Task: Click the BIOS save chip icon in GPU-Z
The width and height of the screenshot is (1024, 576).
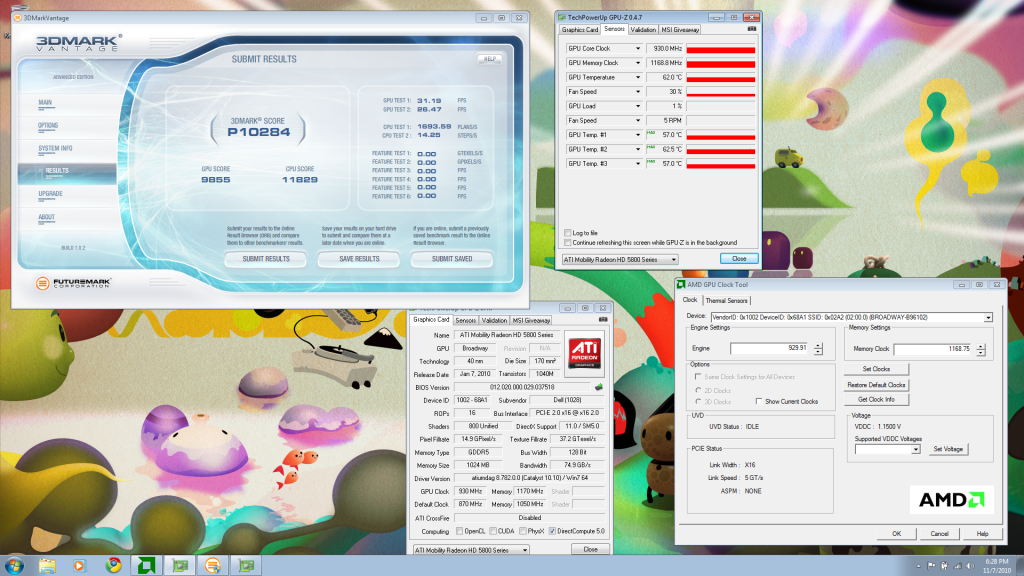Action: tap(598, 387)
